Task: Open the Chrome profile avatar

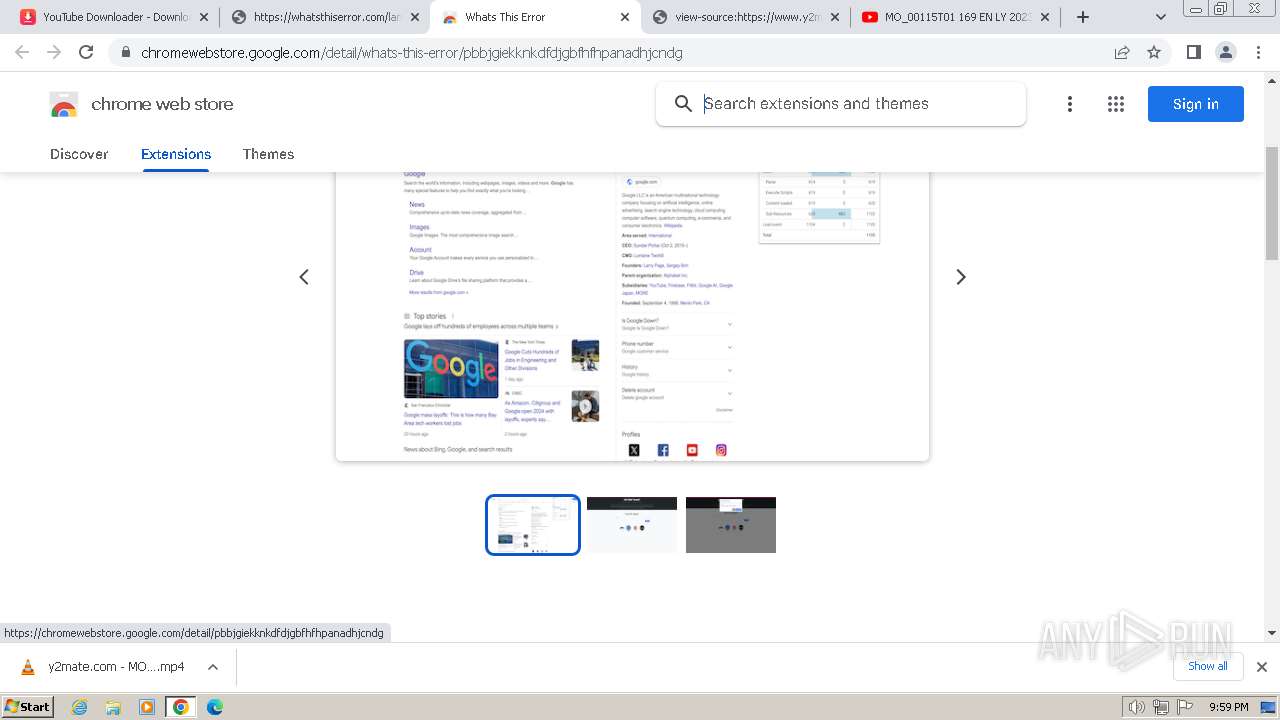Action: point(1225,52)
